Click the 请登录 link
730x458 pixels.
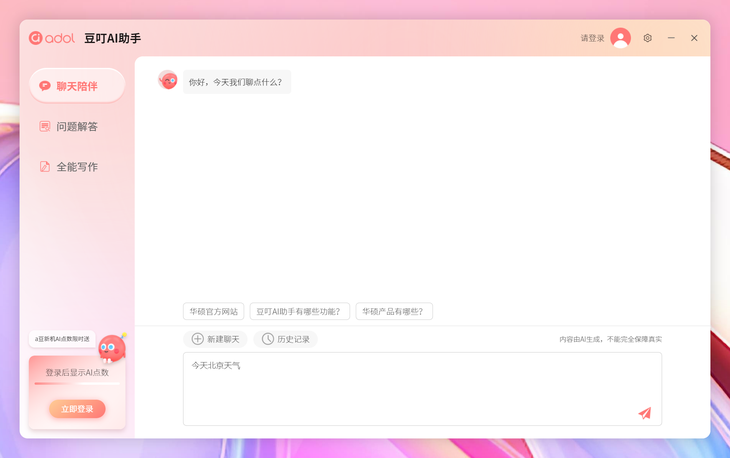click(592, 38)
